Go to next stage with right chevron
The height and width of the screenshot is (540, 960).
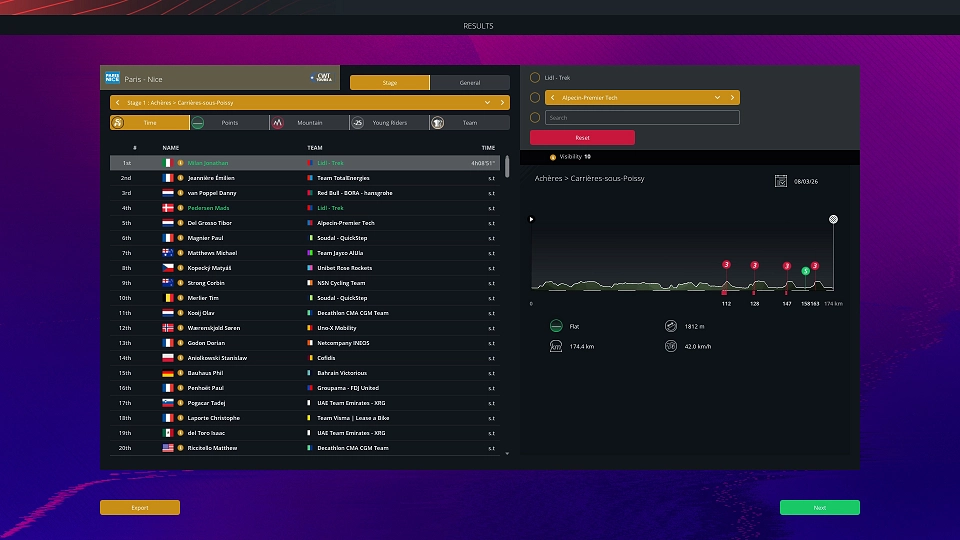502,103
